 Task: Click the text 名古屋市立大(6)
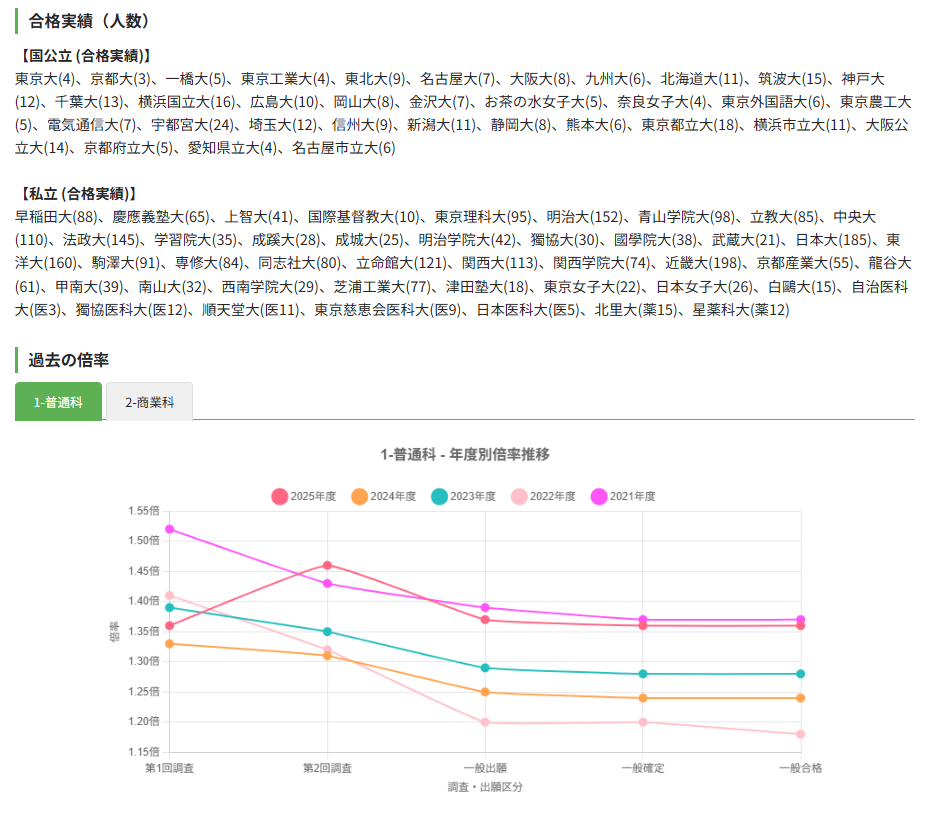pyautogui.click(x=343, y=148)
